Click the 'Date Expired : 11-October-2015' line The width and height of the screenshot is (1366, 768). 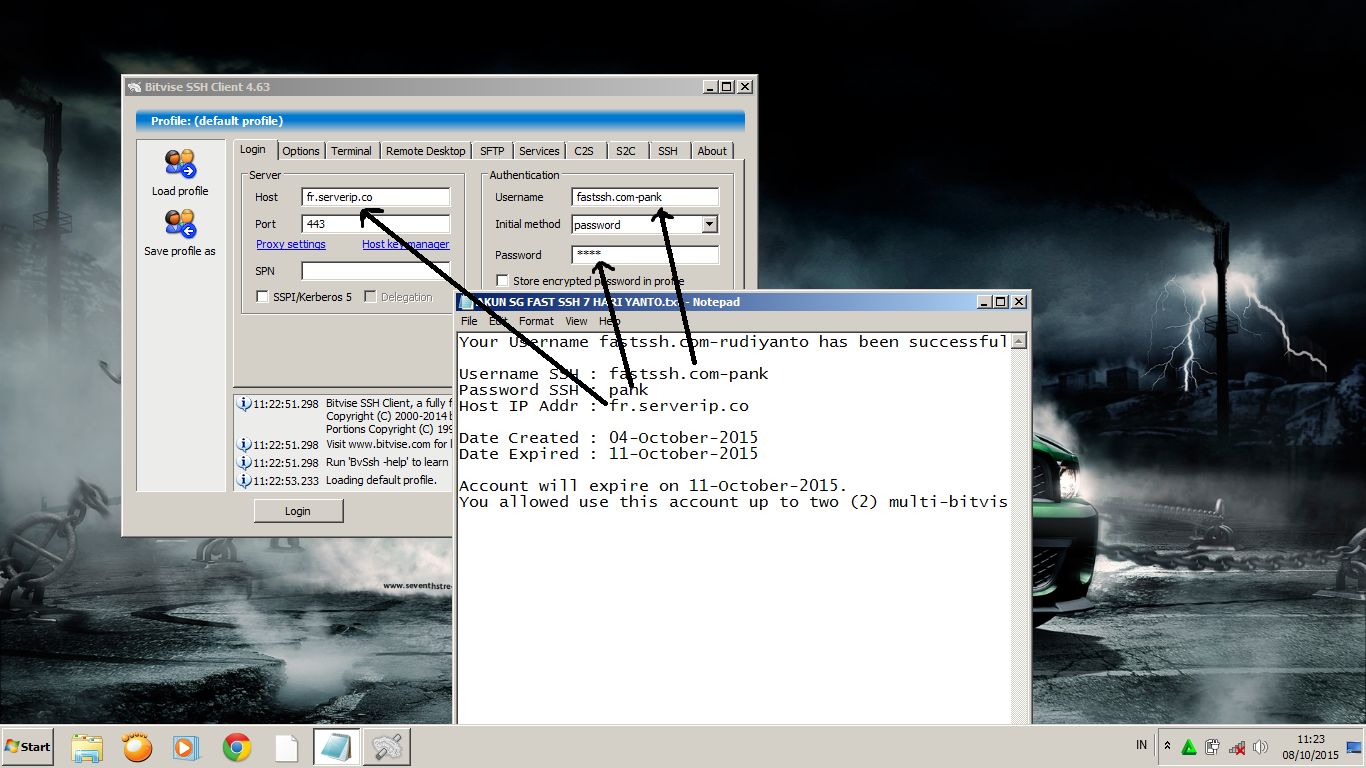pyautogui.click(x=609, y=454)
